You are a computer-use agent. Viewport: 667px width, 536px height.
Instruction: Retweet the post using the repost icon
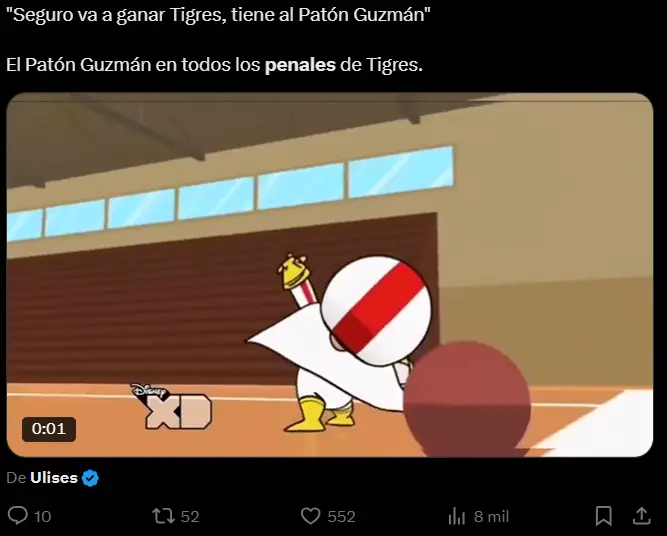pos(164,516)
